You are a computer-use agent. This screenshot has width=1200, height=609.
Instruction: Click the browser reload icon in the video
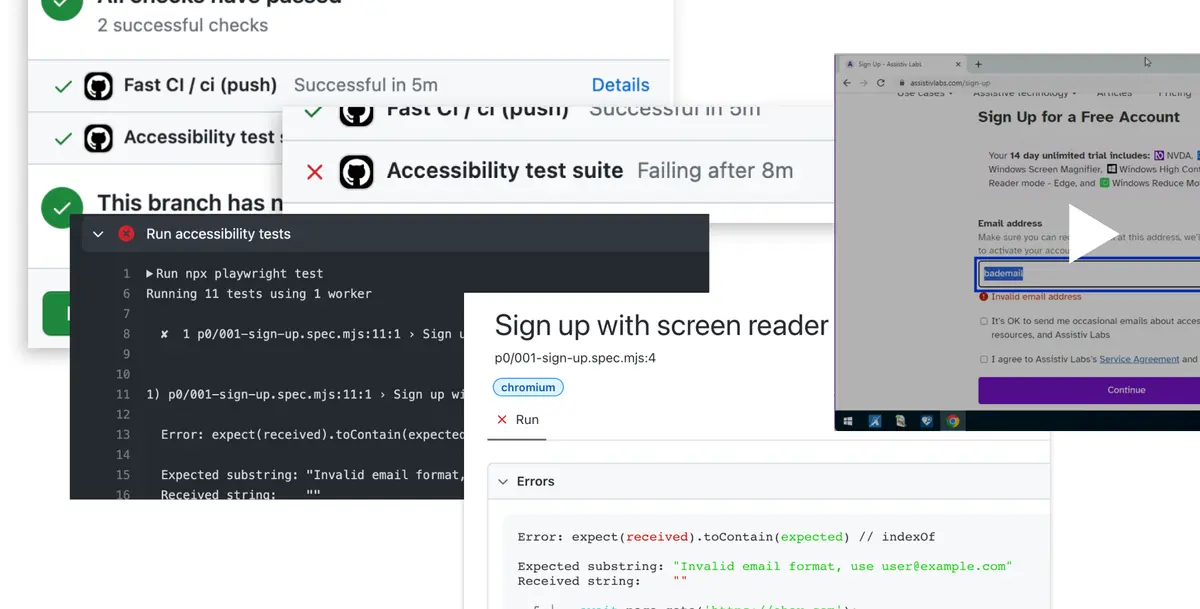[x=881, y=83]
